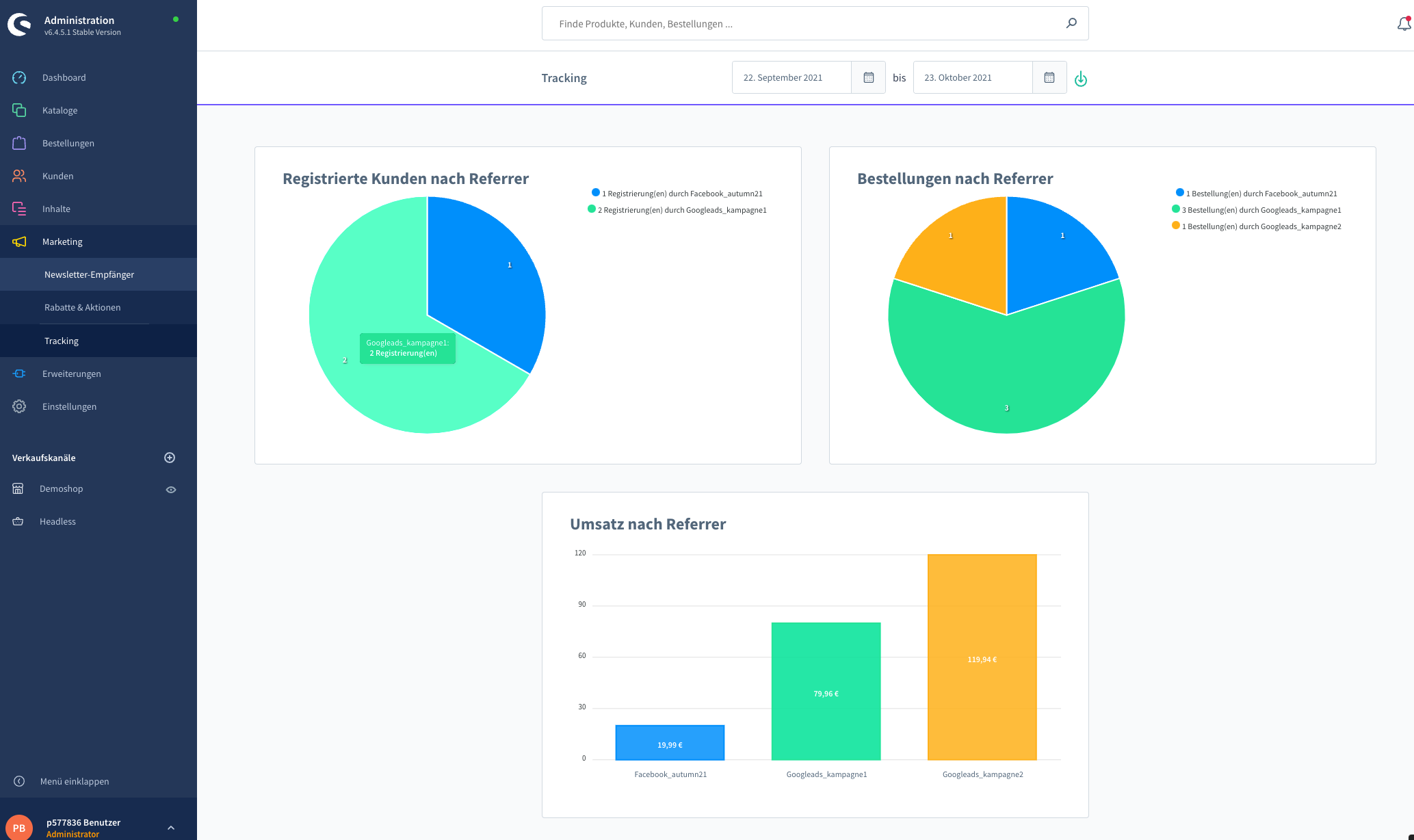The width and height of the screenshot is (1414, 840).
Task: Toggle Googleads_kampagne1 series in registrations legend
Action: click(x=677, y=210)
